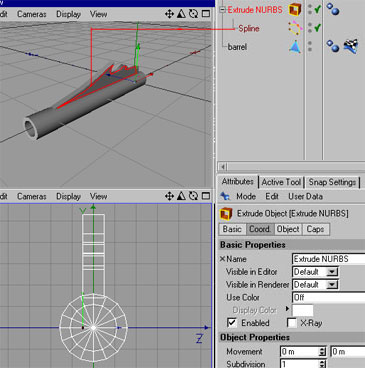Select the Spline item in the tree
Image resolution: width=365 pixels, height=368 pixels.
point(249,28)
